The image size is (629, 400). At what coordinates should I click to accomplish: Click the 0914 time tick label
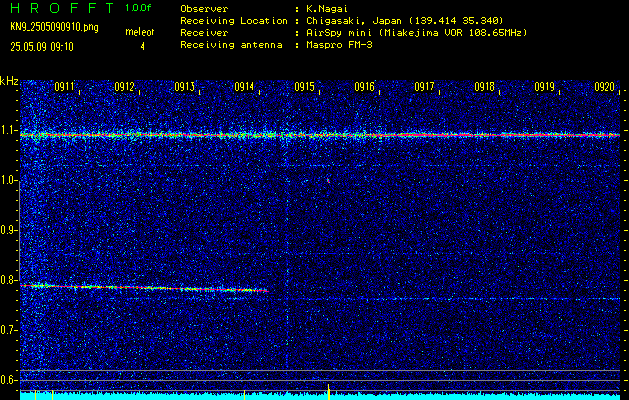click(x=244, y=87)
